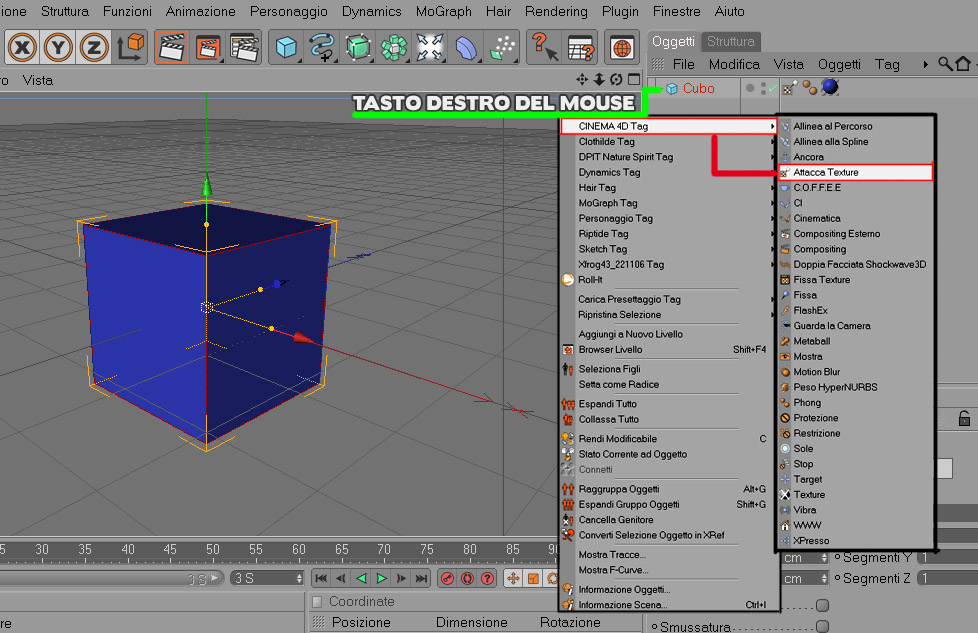This screenshot has height=633, width=978.
Task: Open the Vista menu in viewport
Action: pyautogui.click(x=37, y=80)
